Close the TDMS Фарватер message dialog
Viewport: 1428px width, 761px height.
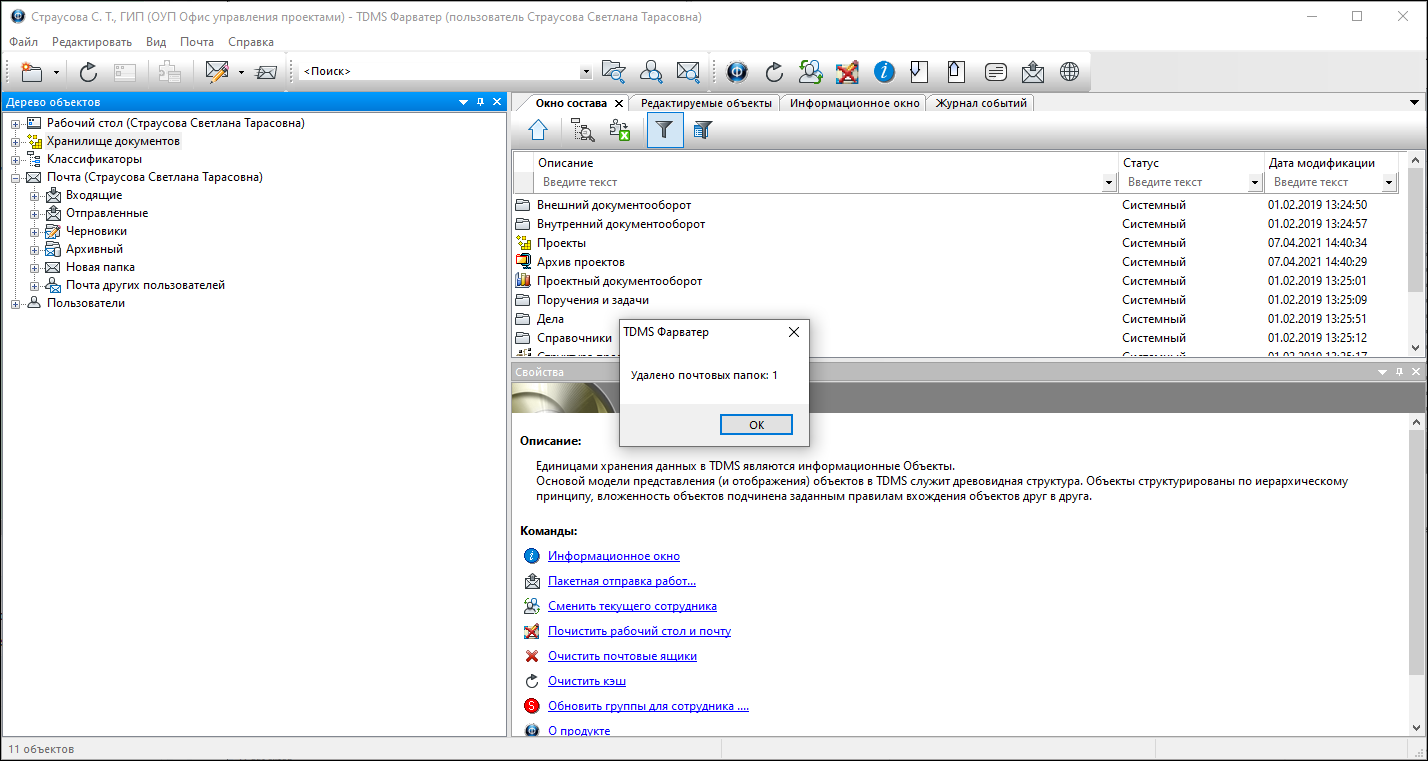tap(794, 332)
